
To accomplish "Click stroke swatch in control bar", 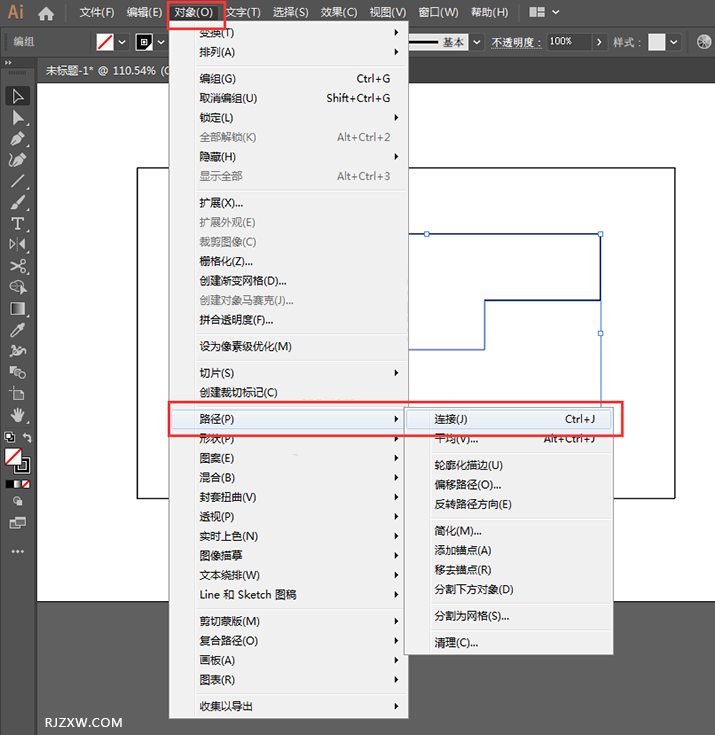I will click(144, 42).
